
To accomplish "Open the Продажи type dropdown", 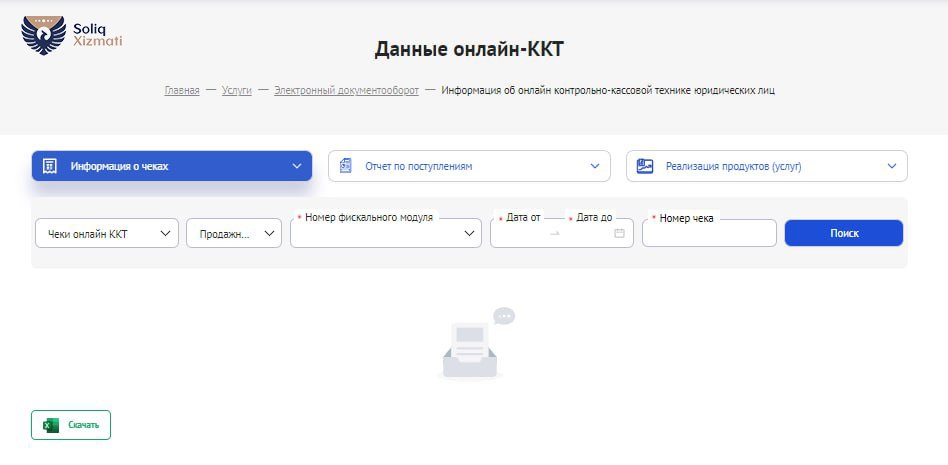I will 233,234.
